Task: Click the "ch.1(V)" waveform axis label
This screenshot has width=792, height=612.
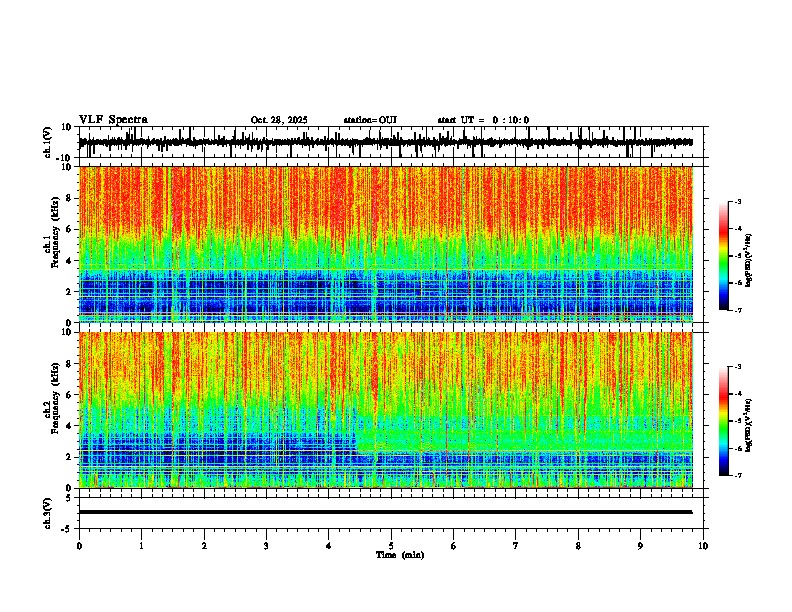Action: 48,142
